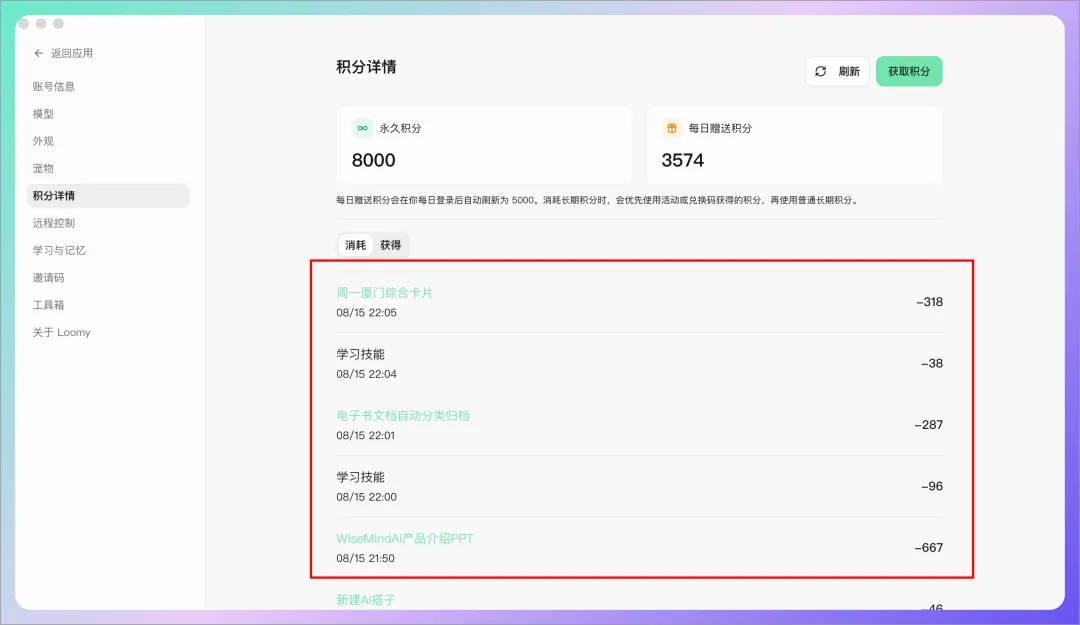
Task: Click the timestamp 08/15 21:50
Action: coord(366,558)
